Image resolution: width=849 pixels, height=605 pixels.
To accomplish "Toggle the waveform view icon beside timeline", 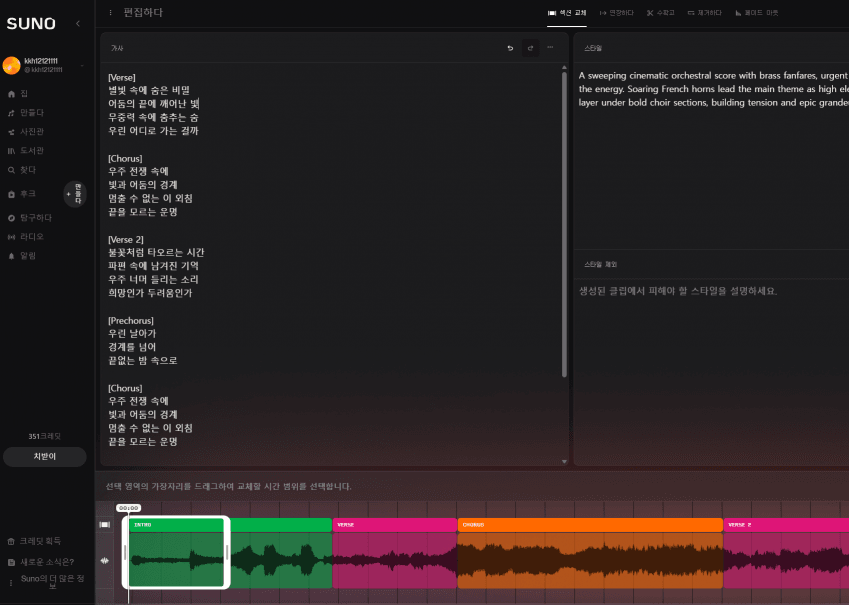I will point(104,562).
